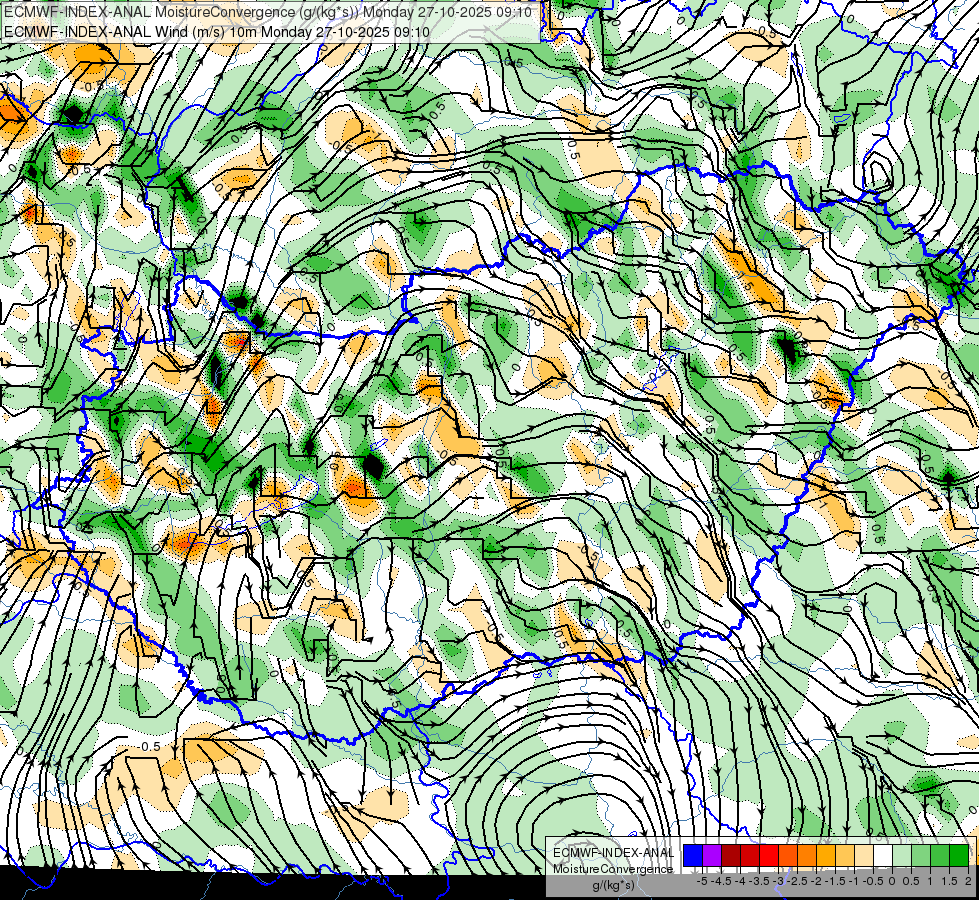Click the MoistureConvergence title line at top
979x900 pixels.
coord(268,12)
